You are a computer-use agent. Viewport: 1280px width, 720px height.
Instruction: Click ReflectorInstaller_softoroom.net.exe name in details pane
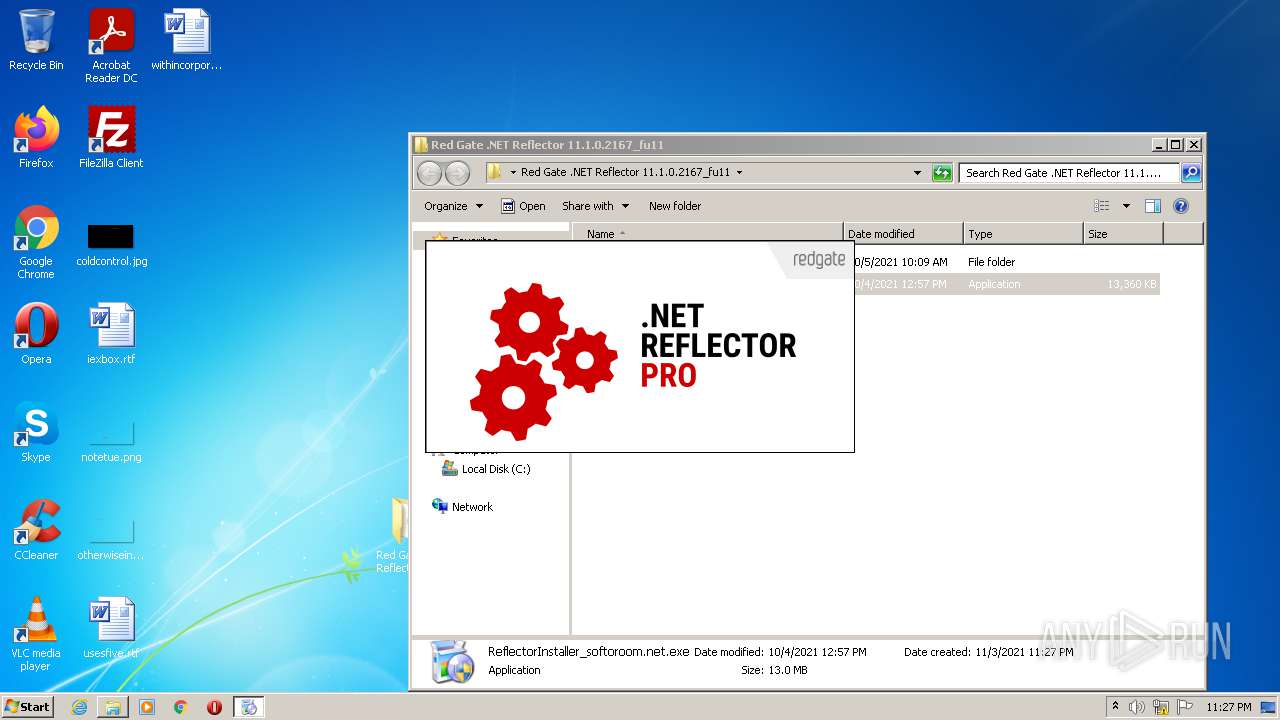coord(588,652)
